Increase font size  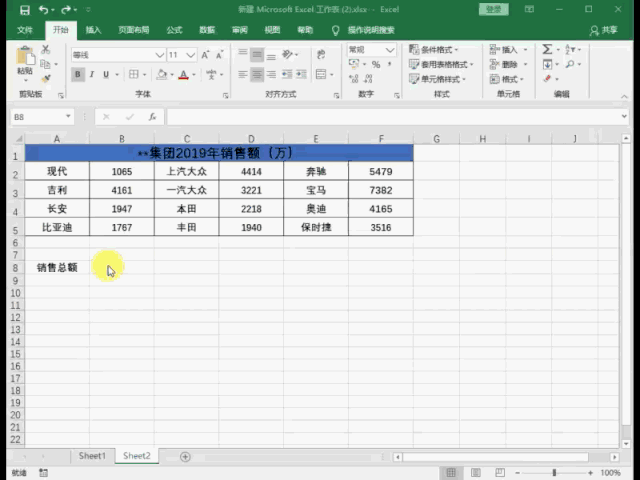click(205, 55)
